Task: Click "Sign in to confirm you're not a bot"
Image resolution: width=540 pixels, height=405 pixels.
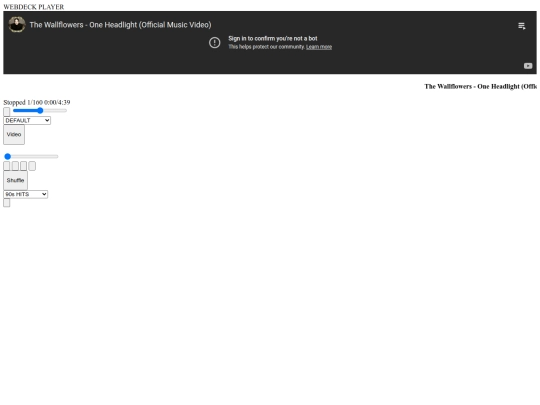Action: click(272, 39)
